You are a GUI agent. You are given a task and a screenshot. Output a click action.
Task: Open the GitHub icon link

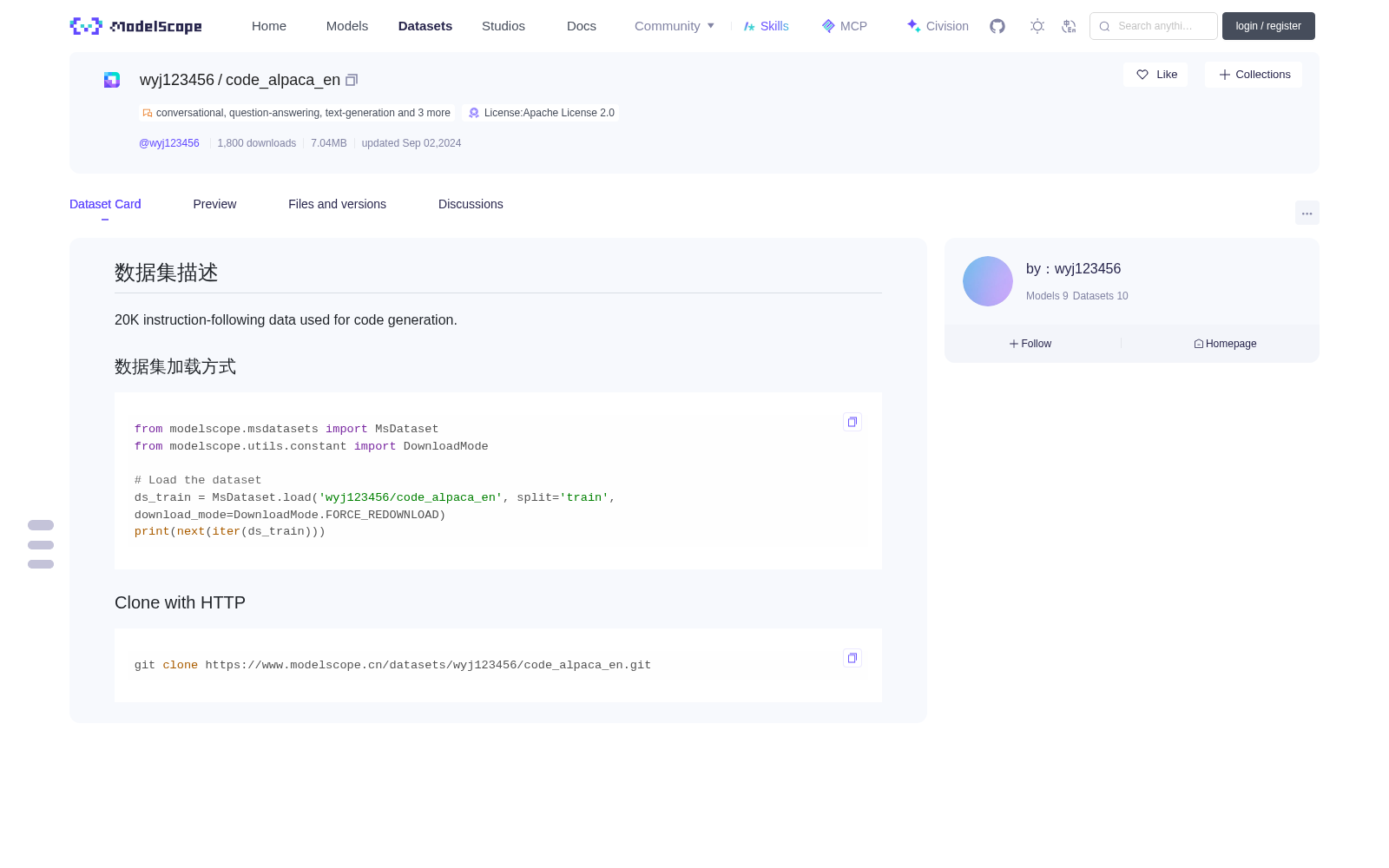click(997, 26)
